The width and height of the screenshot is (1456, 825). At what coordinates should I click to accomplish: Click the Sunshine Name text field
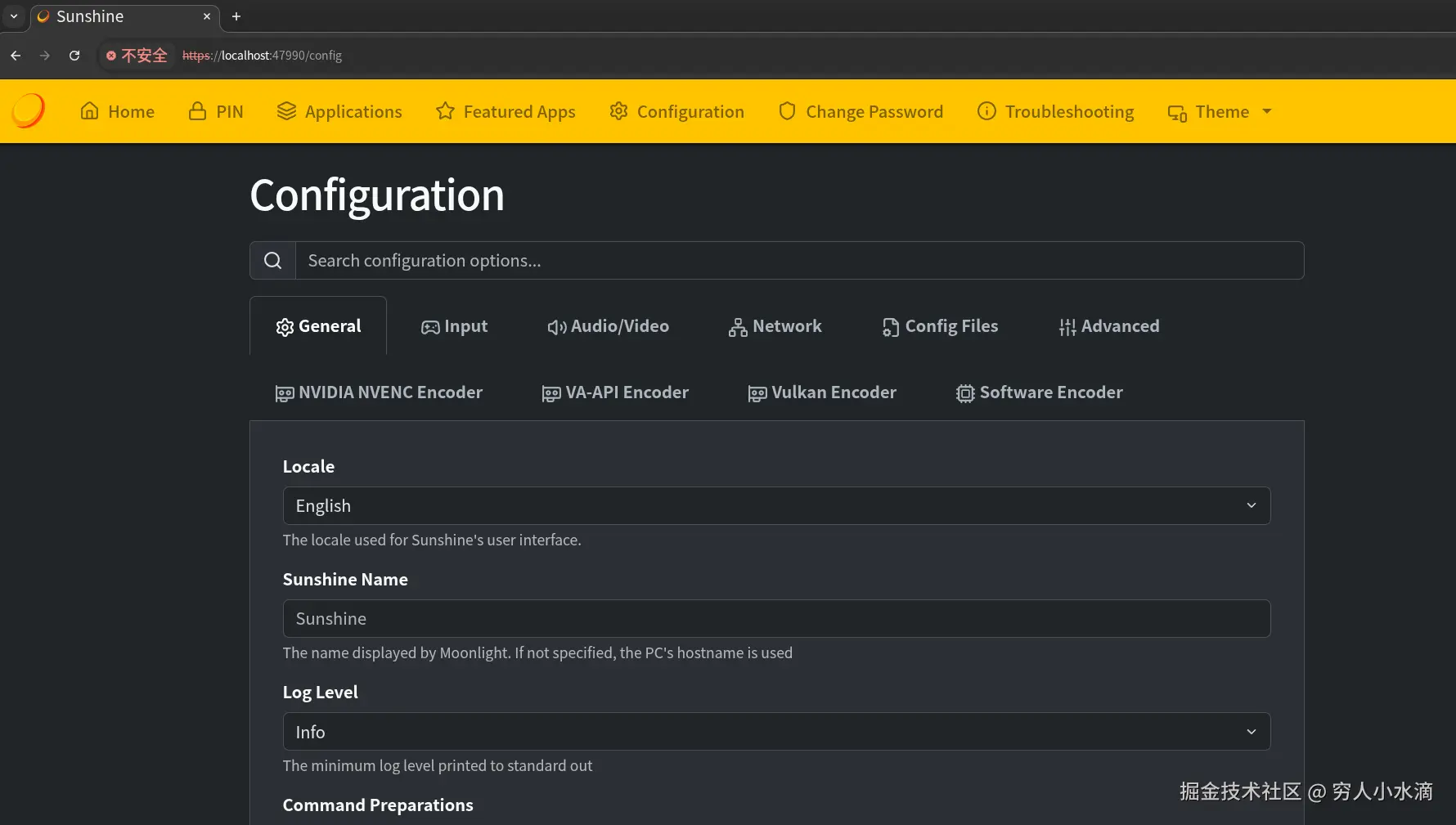[776, 618]
